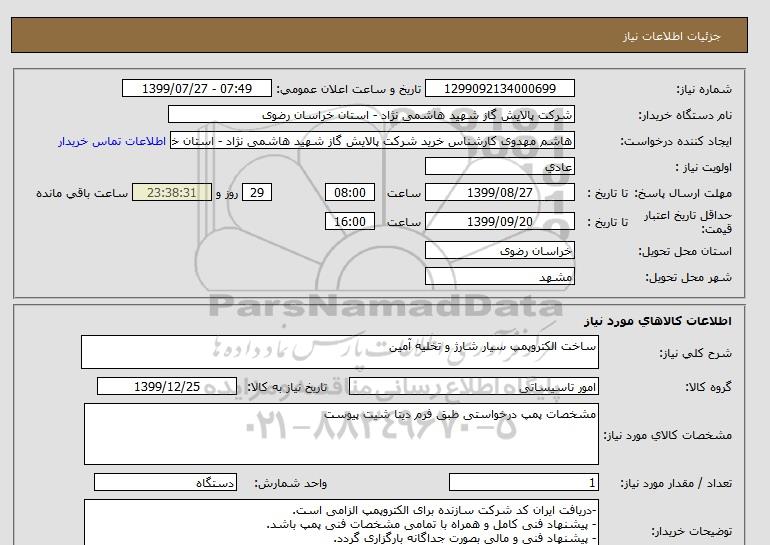This screenshot has height=545, width=770.
Task: Click the label گروه کالا
Action: [x=708, y=387]
